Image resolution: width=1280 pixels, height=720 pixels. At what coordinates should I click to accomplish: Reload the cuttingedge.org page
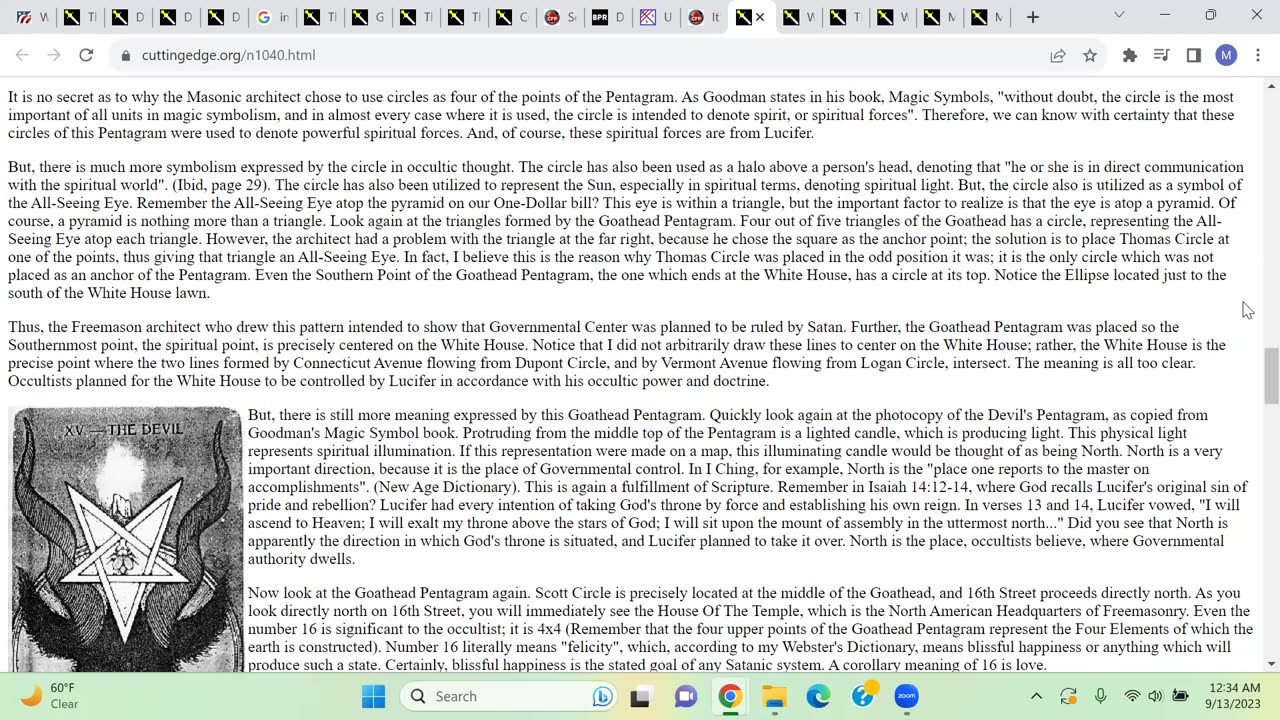86,55
